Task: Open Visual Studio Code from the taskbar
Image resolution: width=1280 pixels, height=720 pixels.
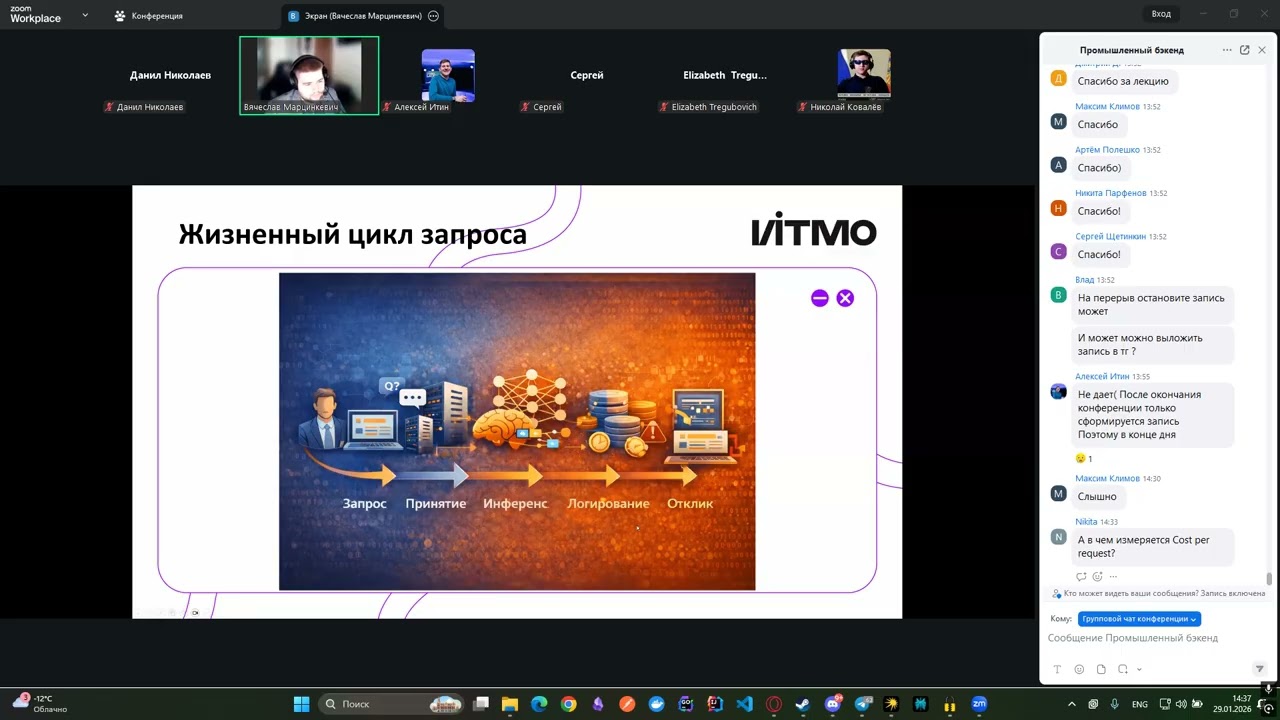Action: [x=744, y=704]
